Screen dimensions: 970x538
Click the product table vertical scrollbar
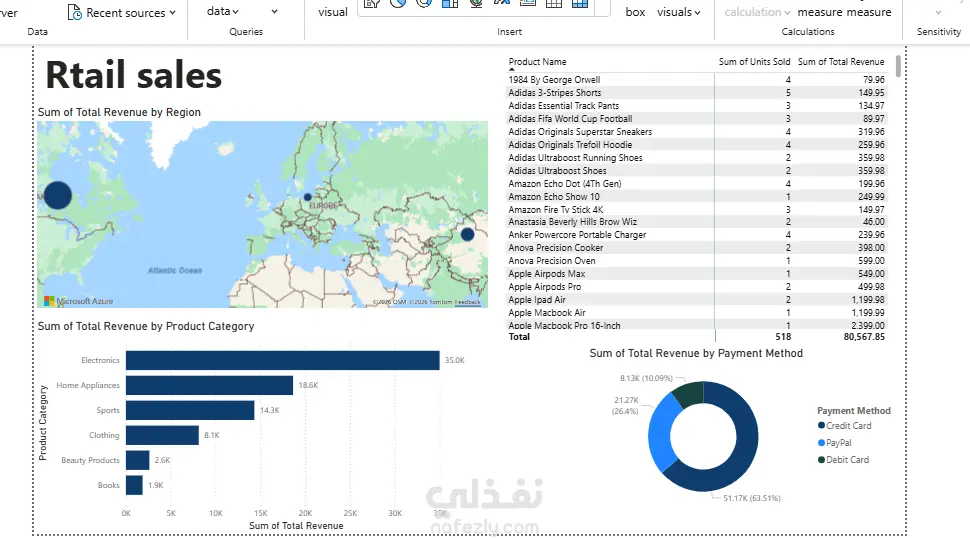[898, 66]
